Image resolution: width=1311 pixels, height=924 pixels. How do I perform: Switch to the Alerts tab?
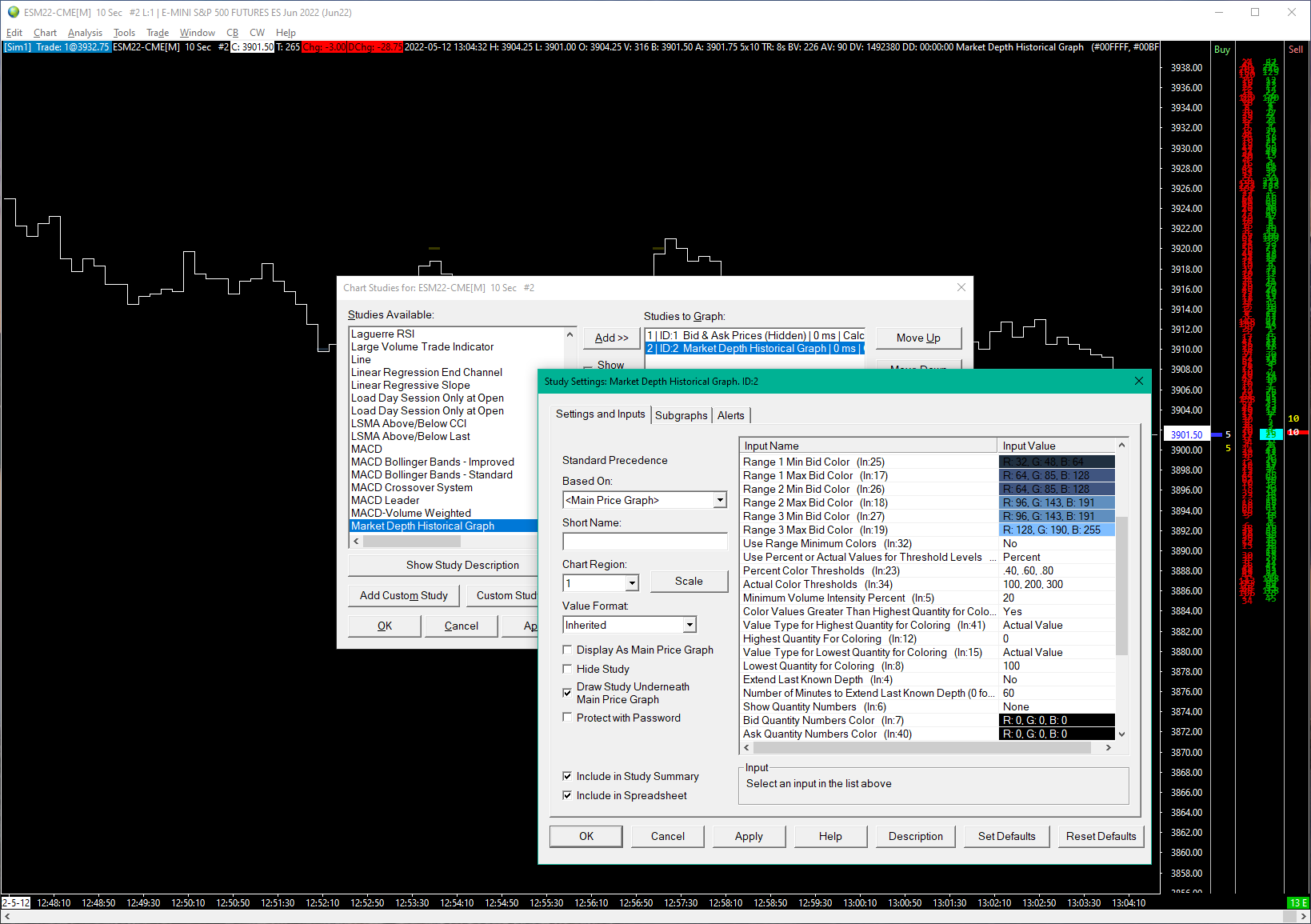pos(731,415)
